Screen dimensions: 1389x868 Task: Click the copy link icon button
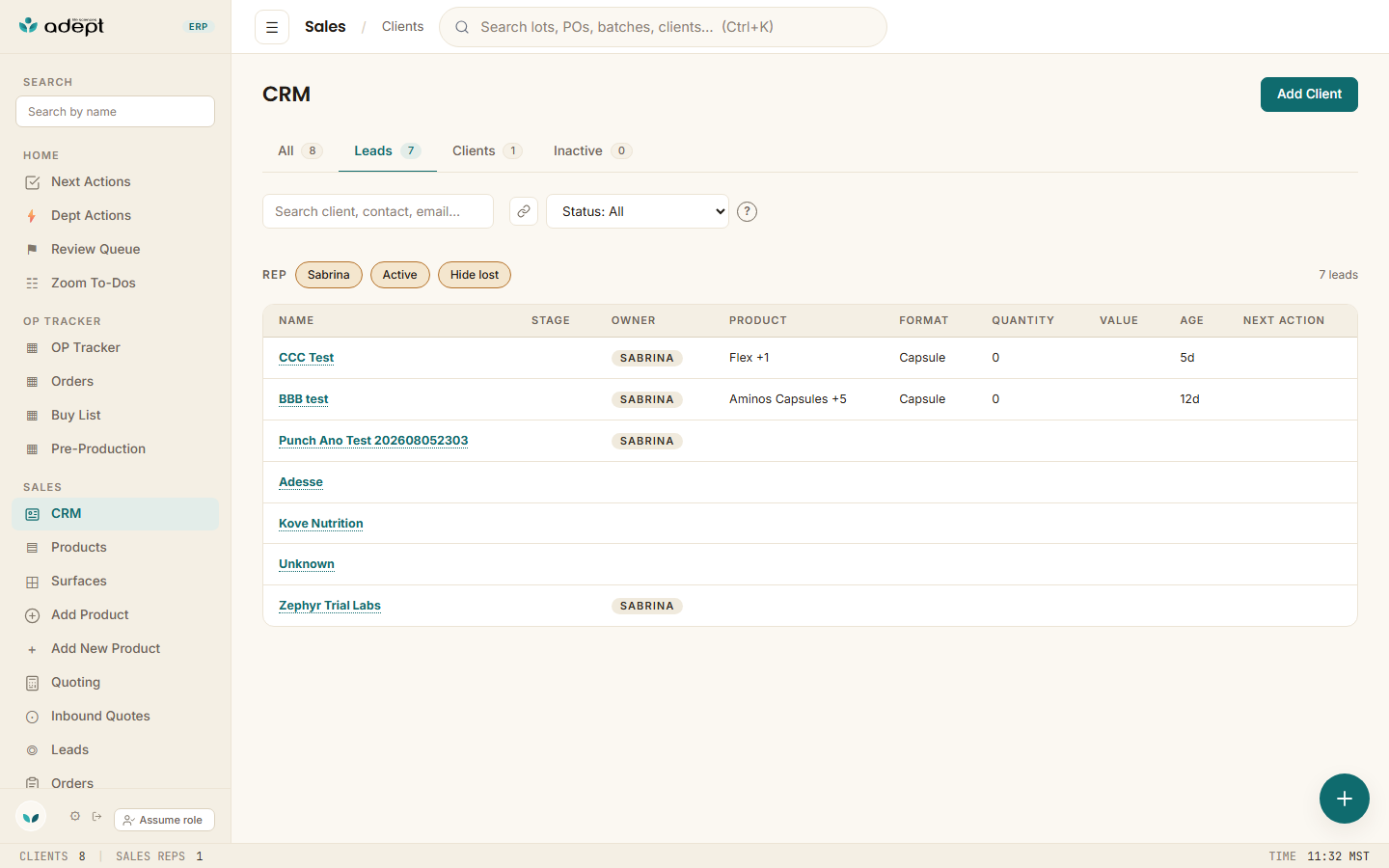524,211
